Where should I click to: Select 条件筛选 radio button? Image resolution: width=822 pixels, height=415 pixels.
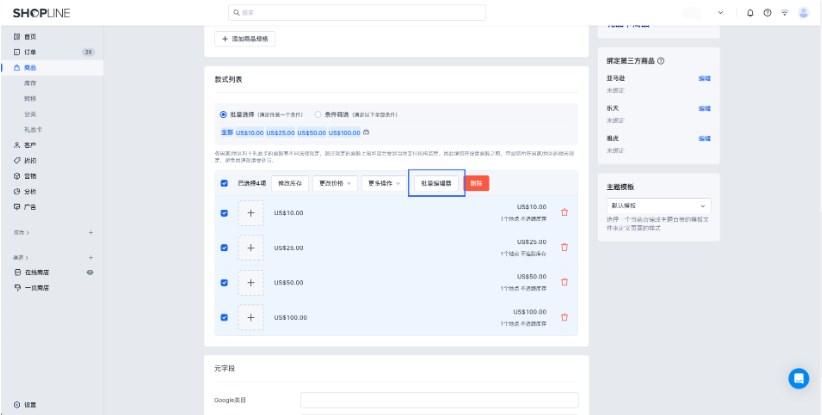[318, 114]
